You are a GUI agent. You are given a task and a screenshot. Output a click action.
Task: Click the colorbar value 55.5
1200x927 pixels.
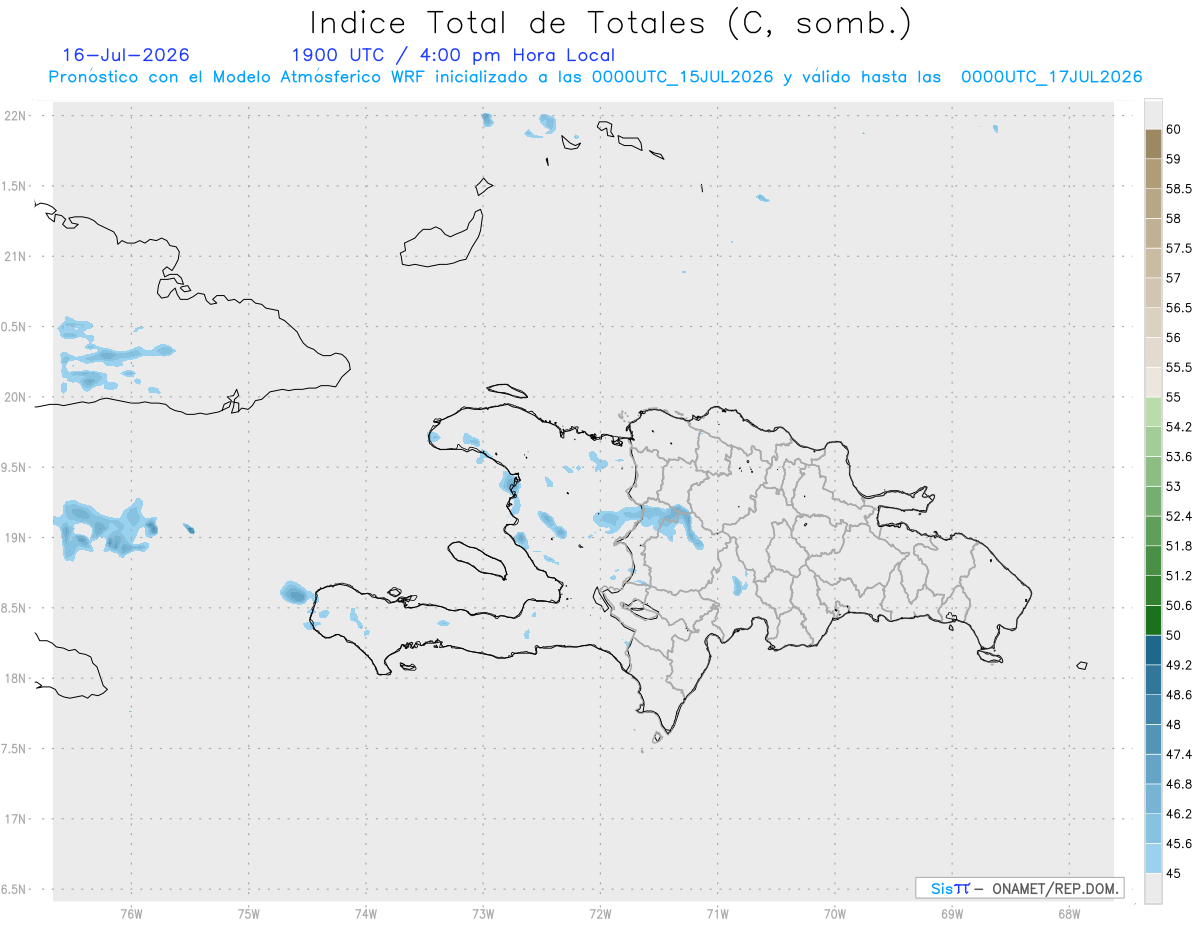pos(1179,367)
